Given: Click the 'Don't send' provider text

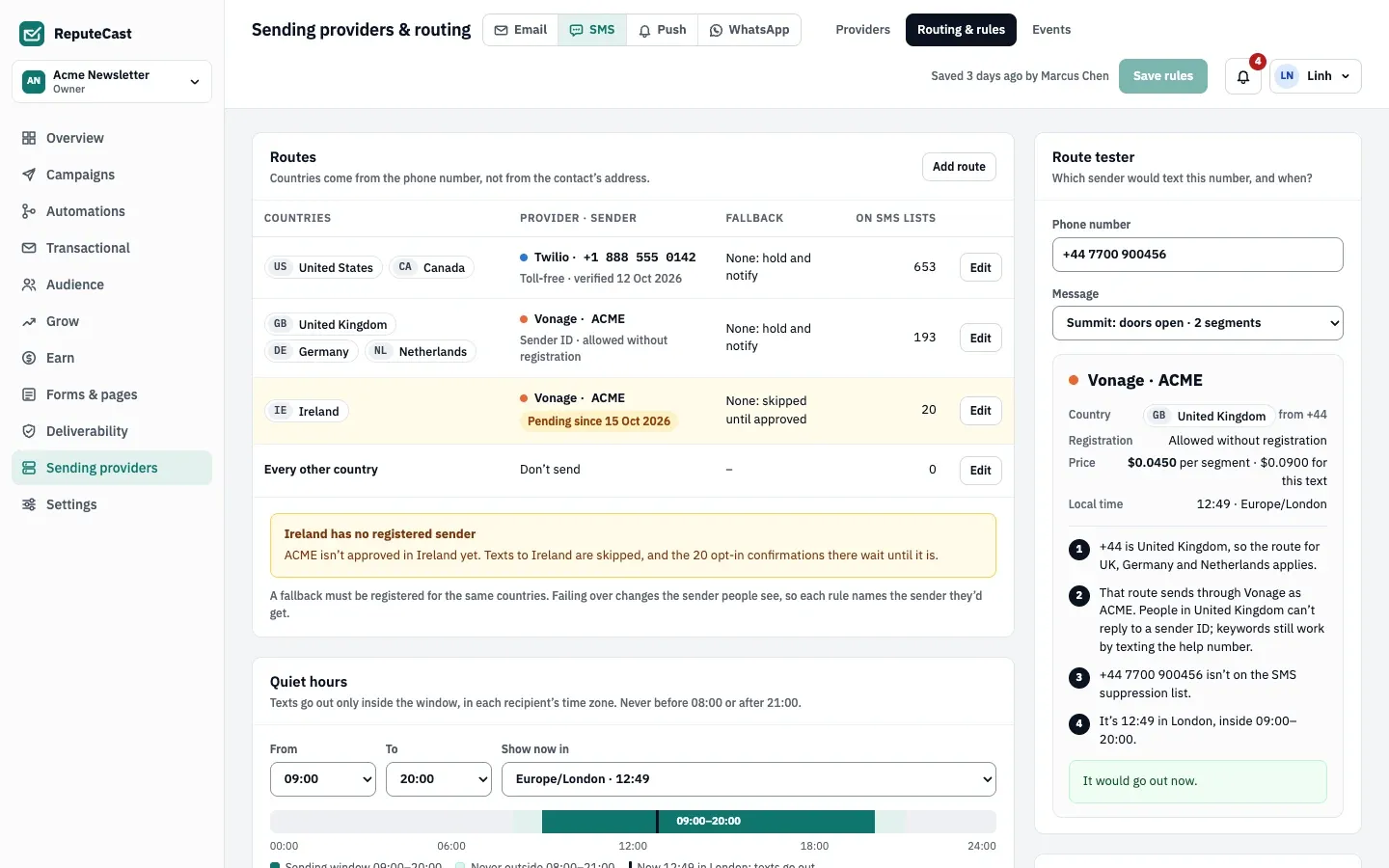Looking at the screenshot, I should 550,470.
